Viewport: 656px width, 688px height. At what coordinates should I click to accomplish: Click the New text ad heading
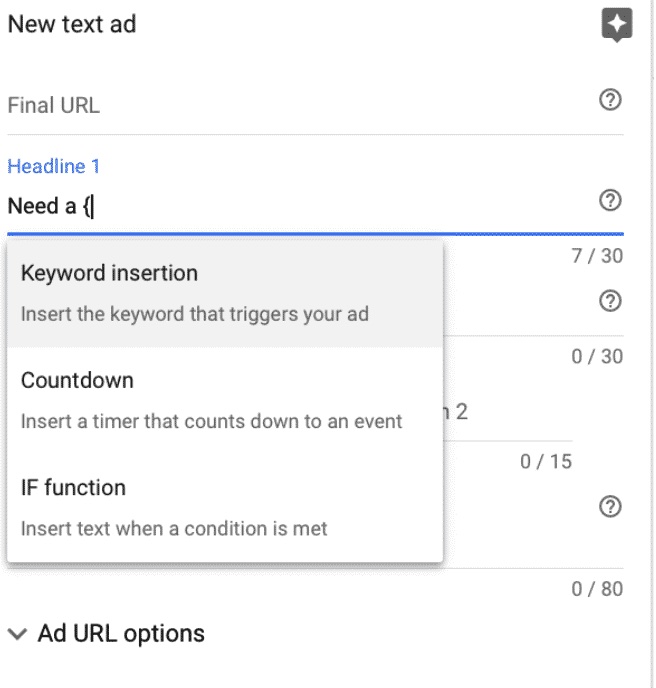[x=72, y=24]
